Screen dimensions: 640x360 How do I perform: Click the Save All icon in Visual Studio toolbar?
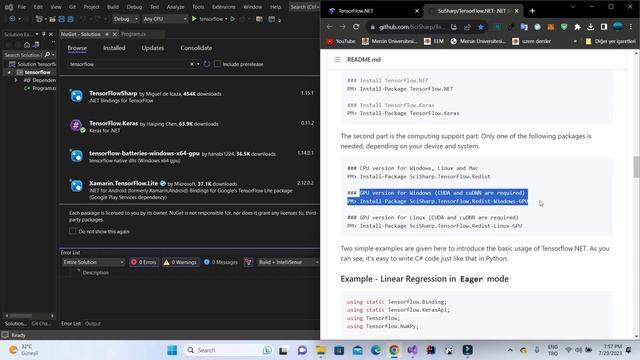71,19
